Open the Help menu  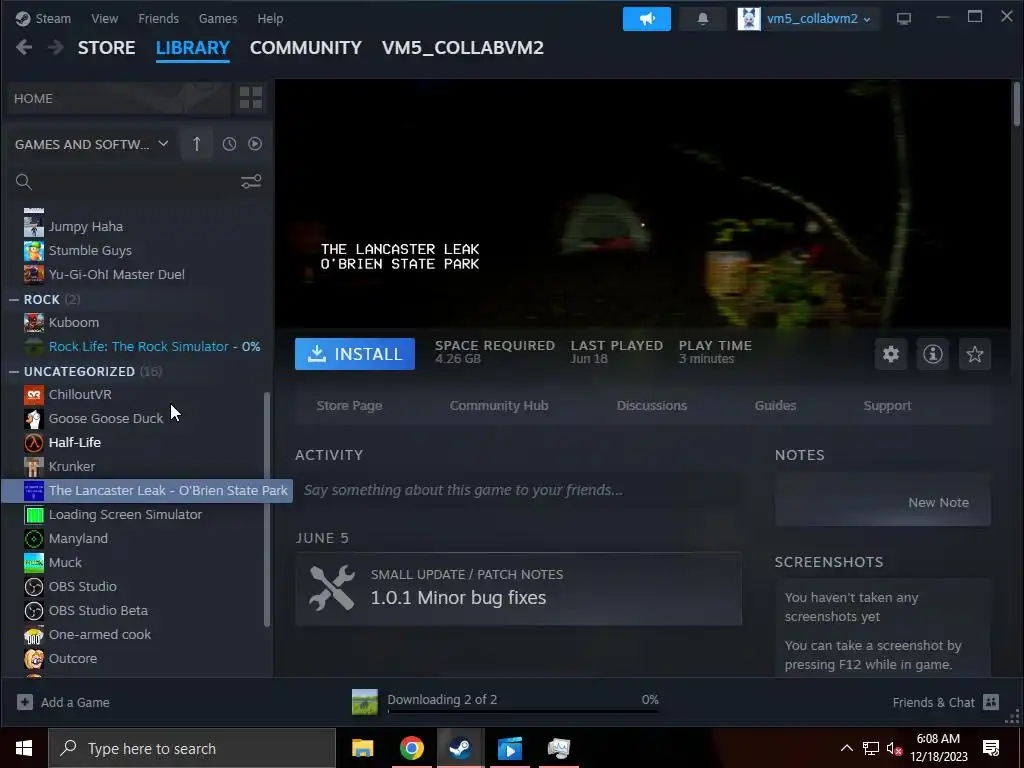point(270,18)
